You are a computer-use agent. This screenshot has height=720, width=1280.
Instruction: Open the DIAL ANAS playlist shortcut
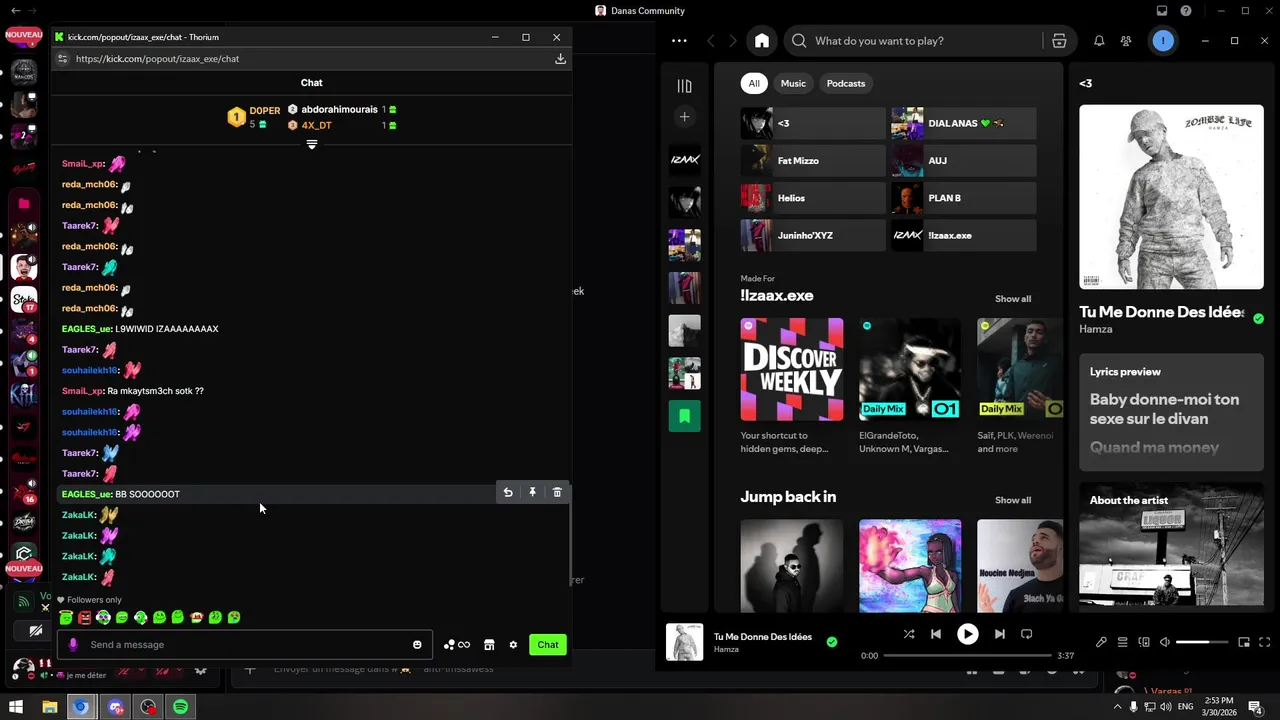tap(964, 123)
